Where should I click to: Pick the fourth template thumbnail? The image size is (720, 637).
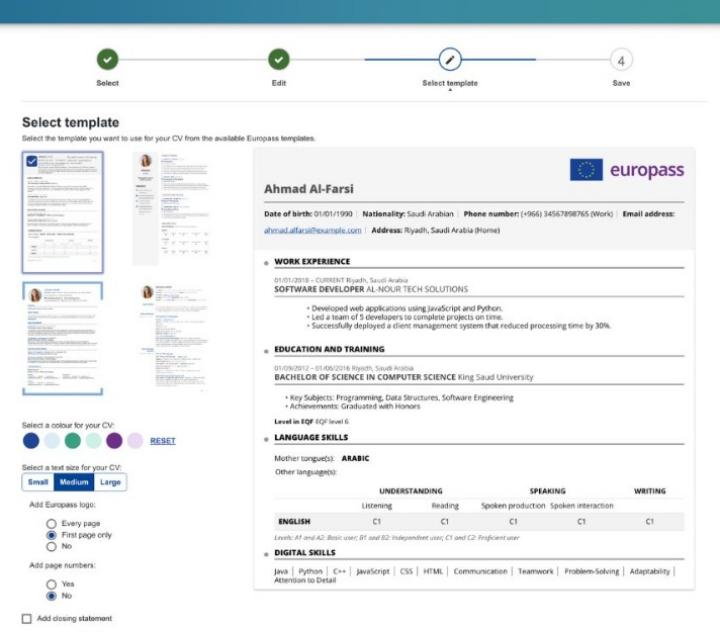pos(173,337)
